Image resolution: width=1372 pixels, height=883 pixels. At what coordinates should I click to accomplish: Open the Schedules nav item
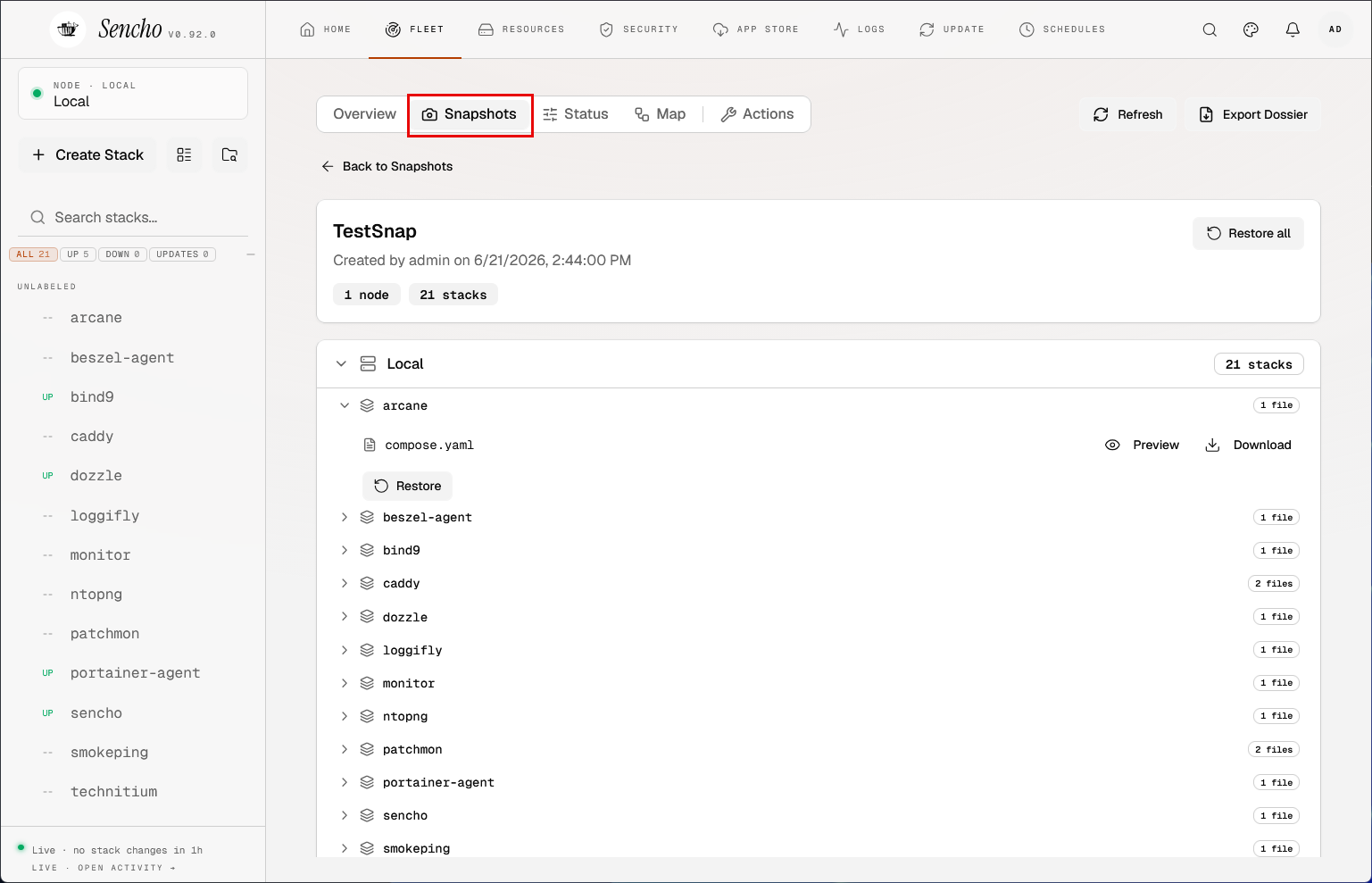pyautogui.click(x=1062, y=29)
